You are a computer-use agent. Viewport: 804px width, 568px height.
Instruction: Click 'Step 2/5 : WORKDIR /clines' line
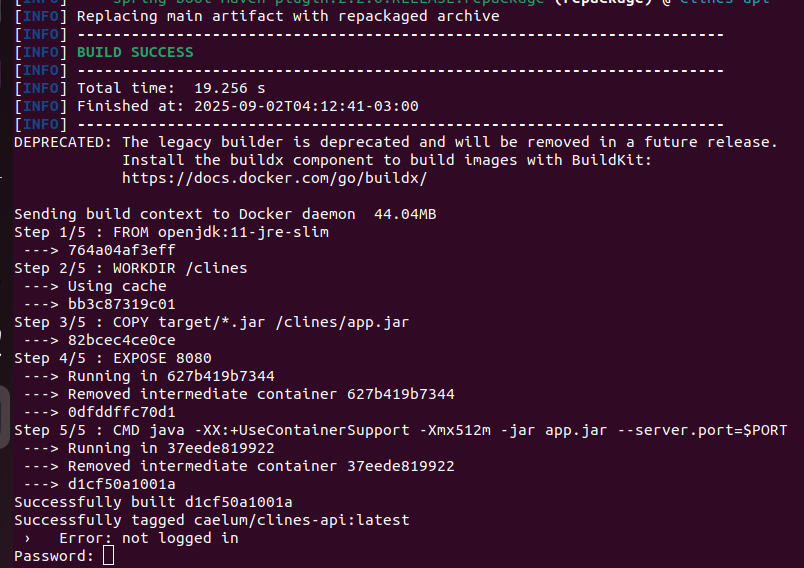pos(131,268)
